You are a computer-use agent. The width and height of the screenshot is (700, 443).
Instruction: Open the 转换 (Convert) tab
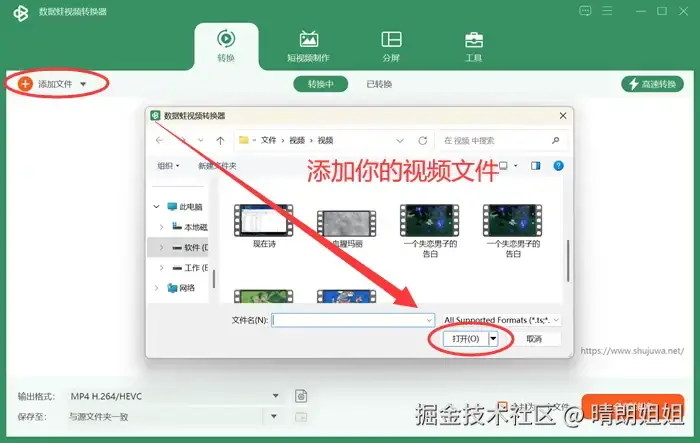click(226, 46)
